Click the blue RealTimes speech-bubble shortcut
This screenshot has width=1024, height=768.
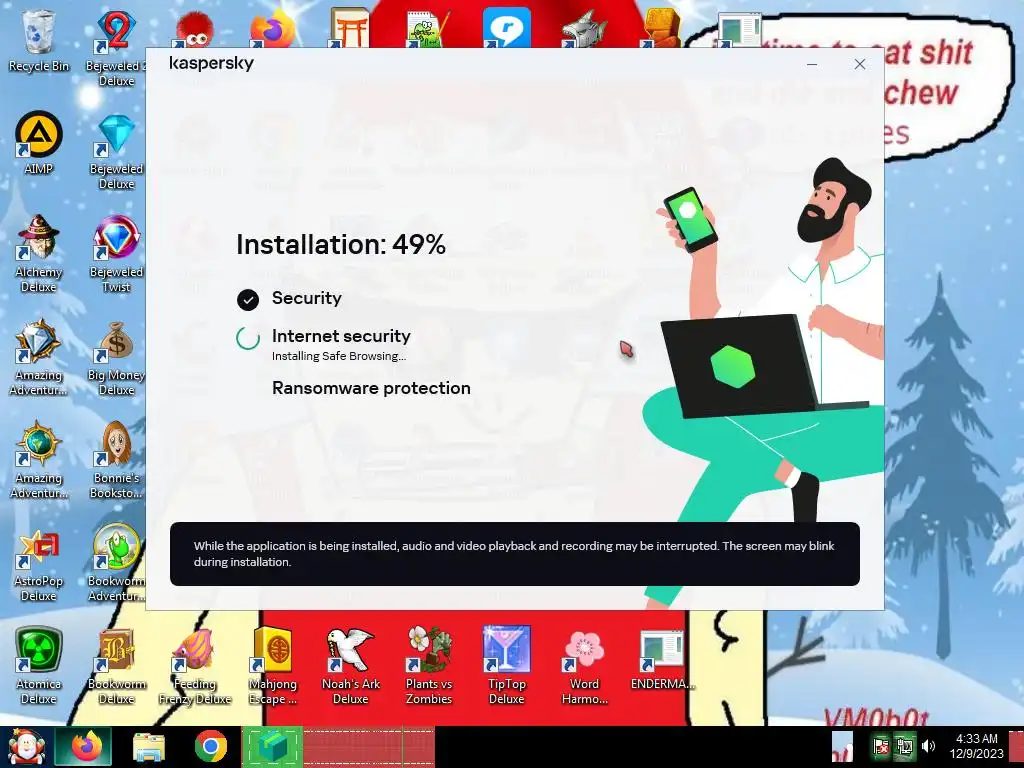[507, 29]
